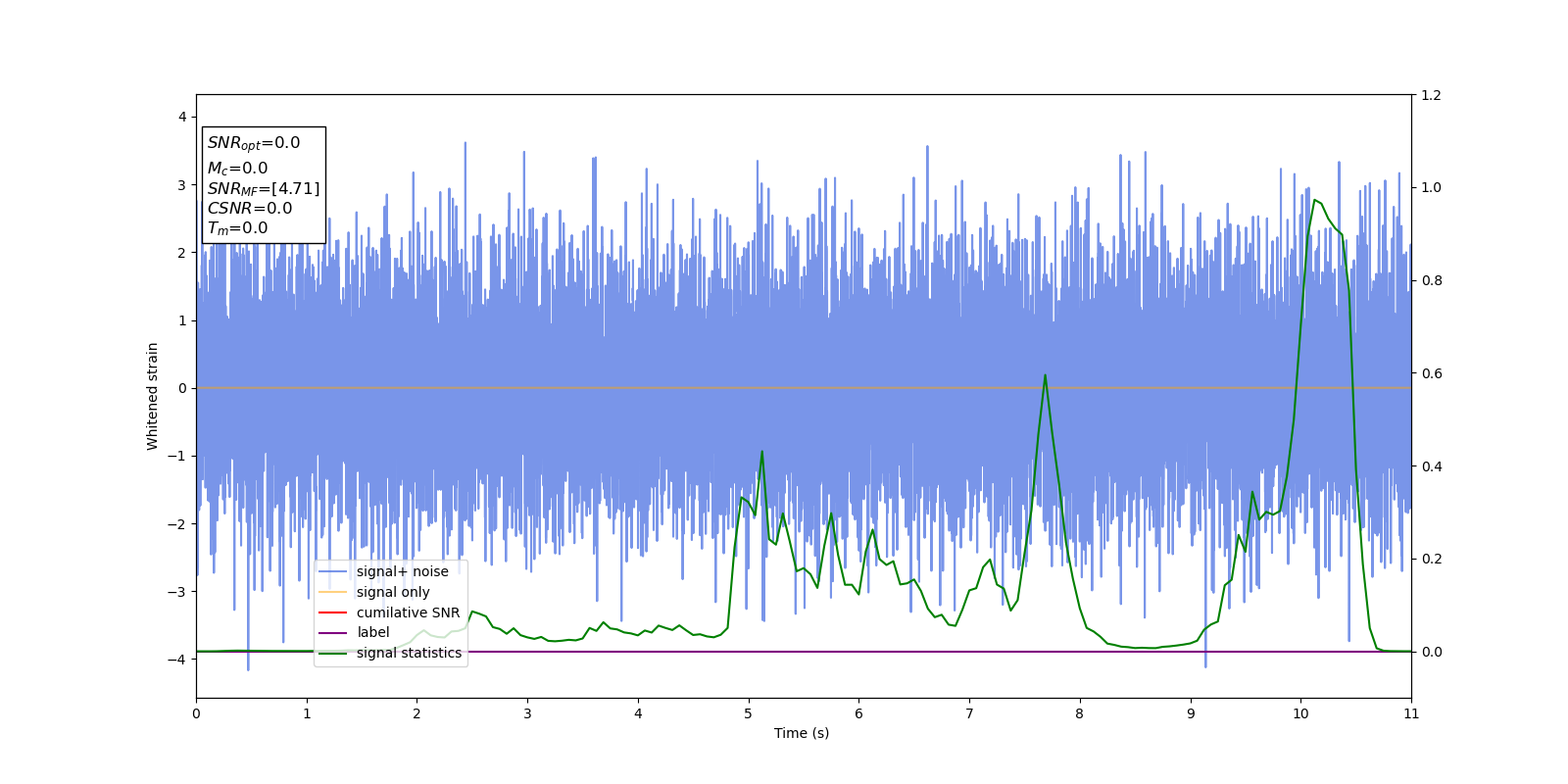Image resolution: width=1568 pixels, height=784 pixels.
Task: Click the x-axis tick label 11
Action: [1411, 713]
